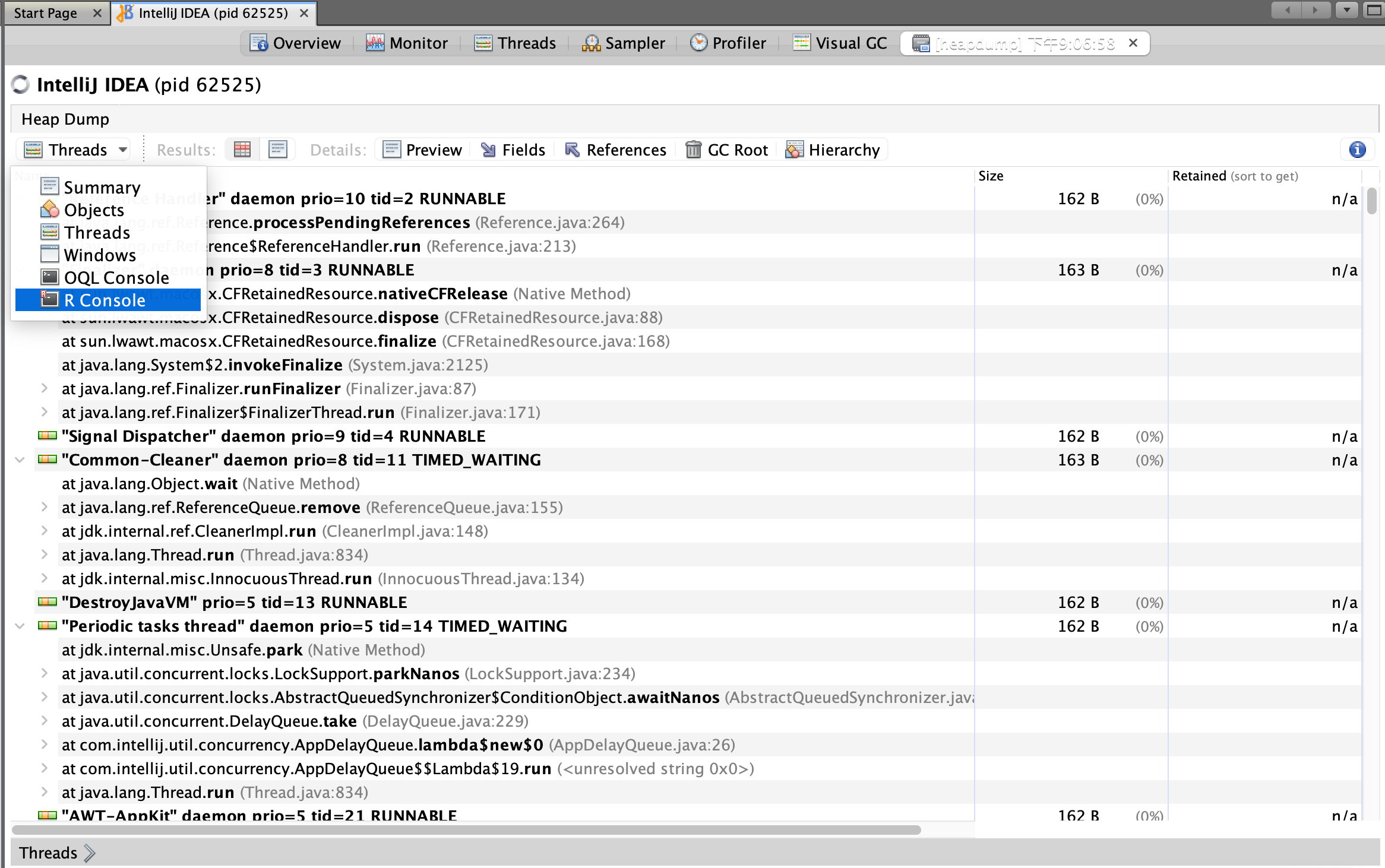Screen dimensions: 1385x868
Task: Choose OQL Console in dropdown list
Action: [116, 278]
